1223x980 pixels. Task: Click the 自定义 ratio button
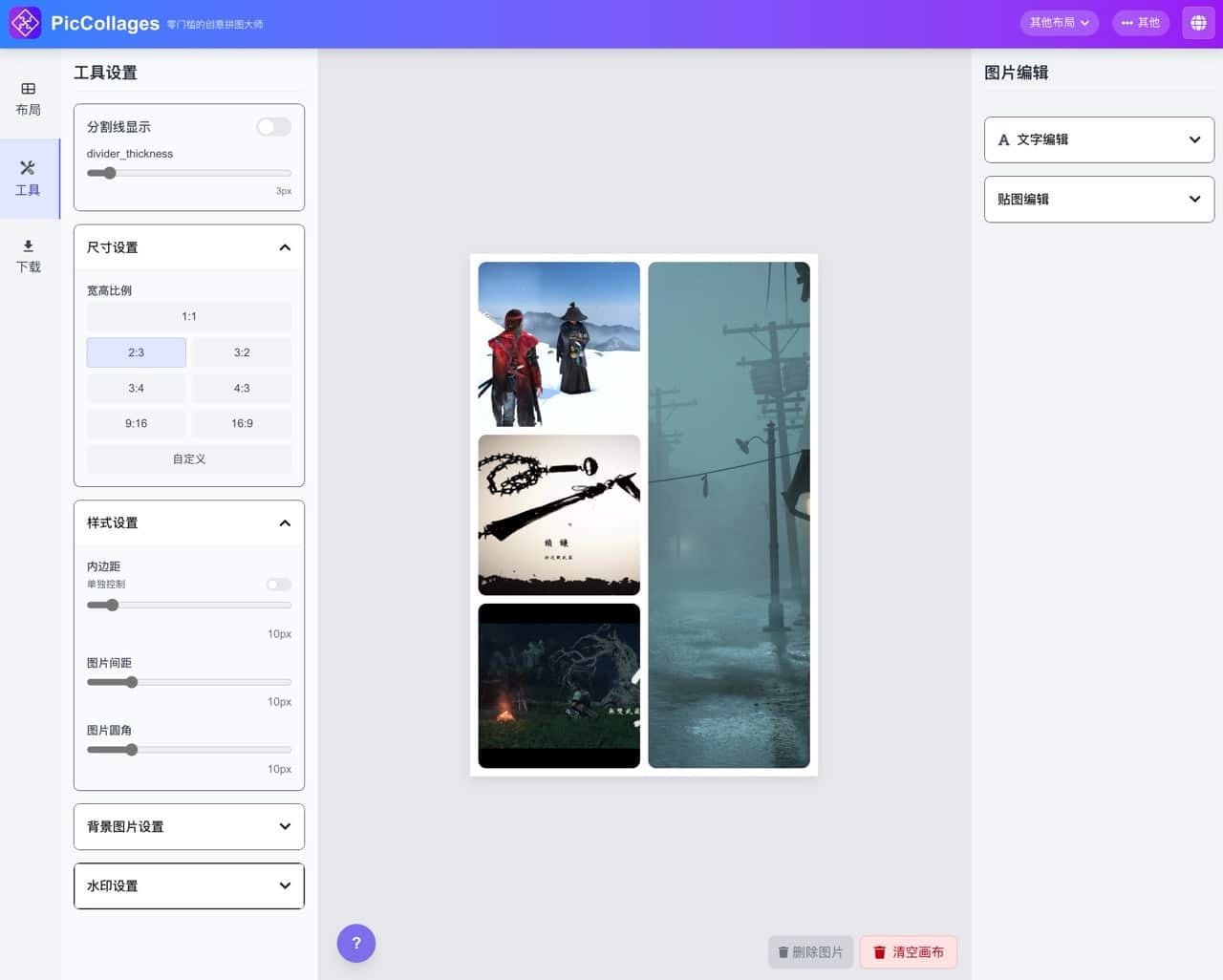188,458
